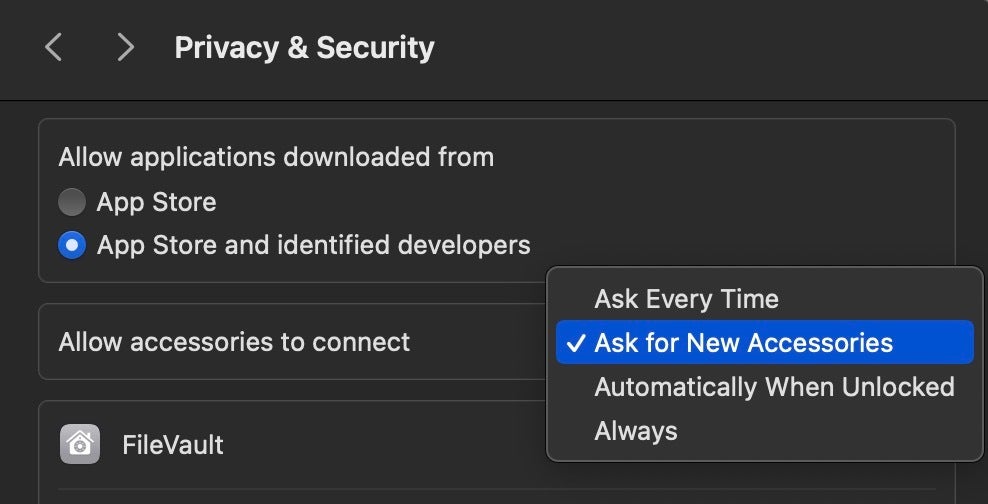
Task: Click the Privacy & Security page title
Action: pos(304,47)
